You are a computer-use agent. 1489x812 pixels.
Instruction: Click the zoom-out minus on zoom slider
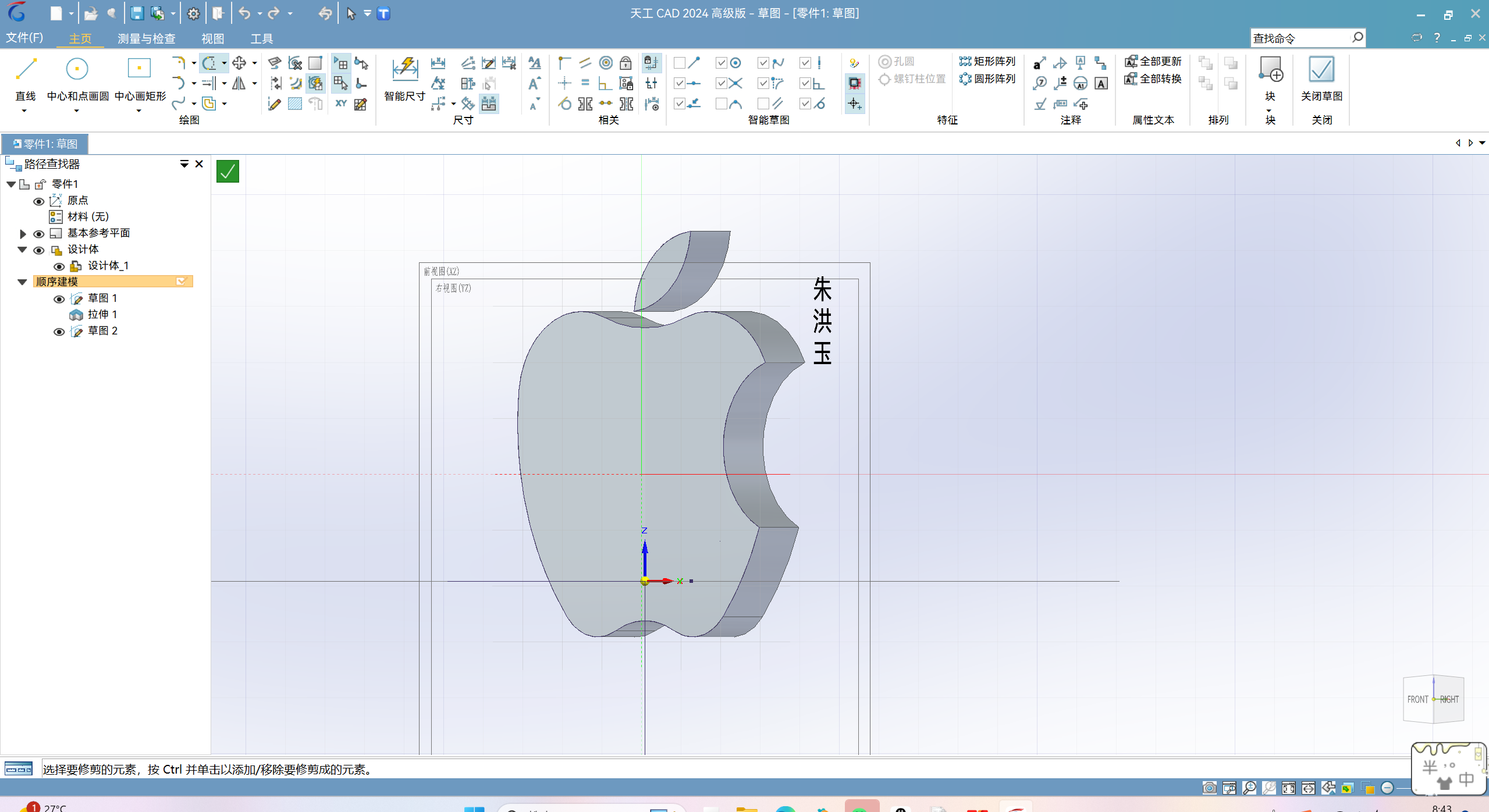(1387, 788)
